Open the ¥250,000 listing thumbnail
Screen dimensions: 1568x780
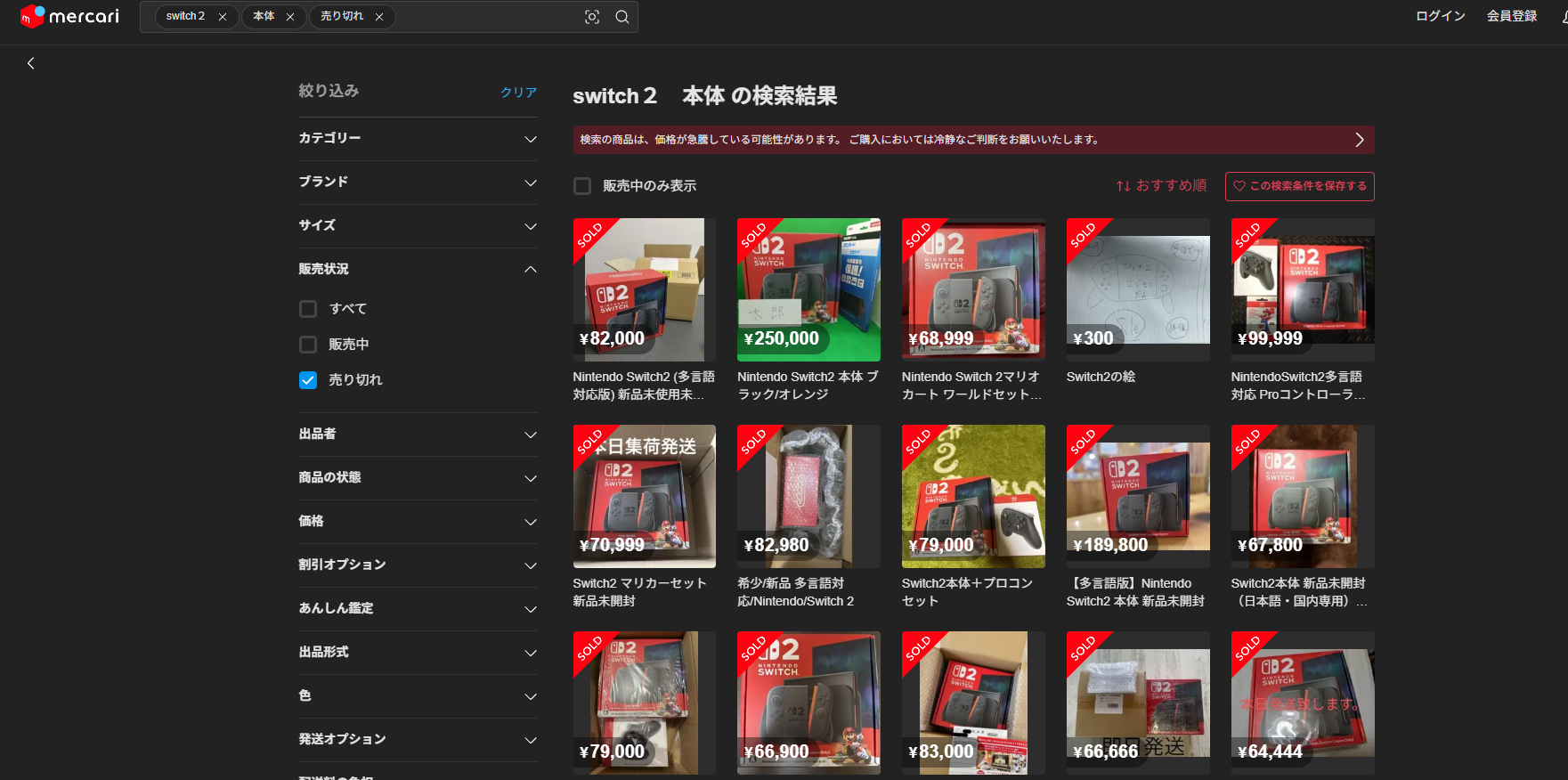coord(808,289)
